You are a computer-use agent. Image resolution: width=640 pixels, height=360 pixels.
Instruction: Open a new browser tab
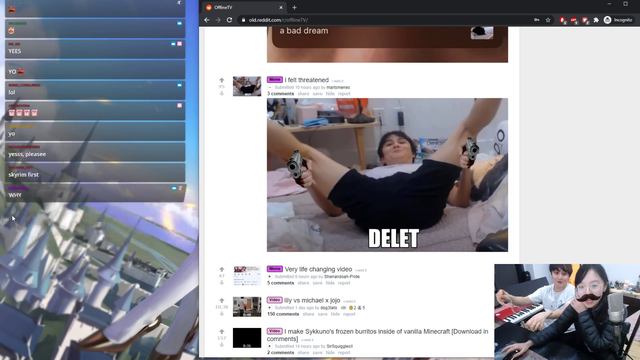coord(294,7)
